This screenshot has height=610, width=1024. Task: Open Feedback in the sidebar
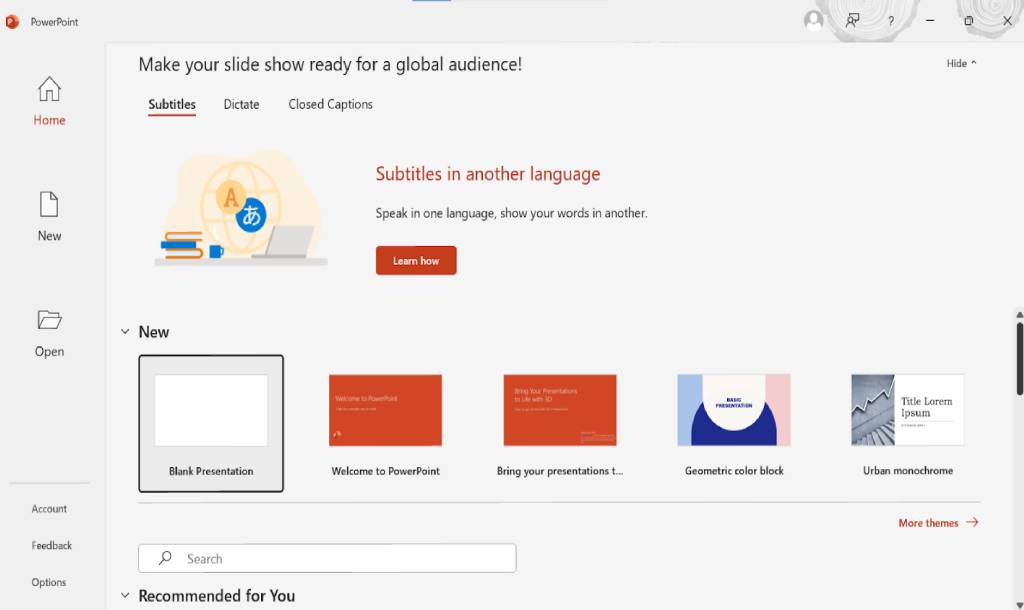[x=52, y=545]
